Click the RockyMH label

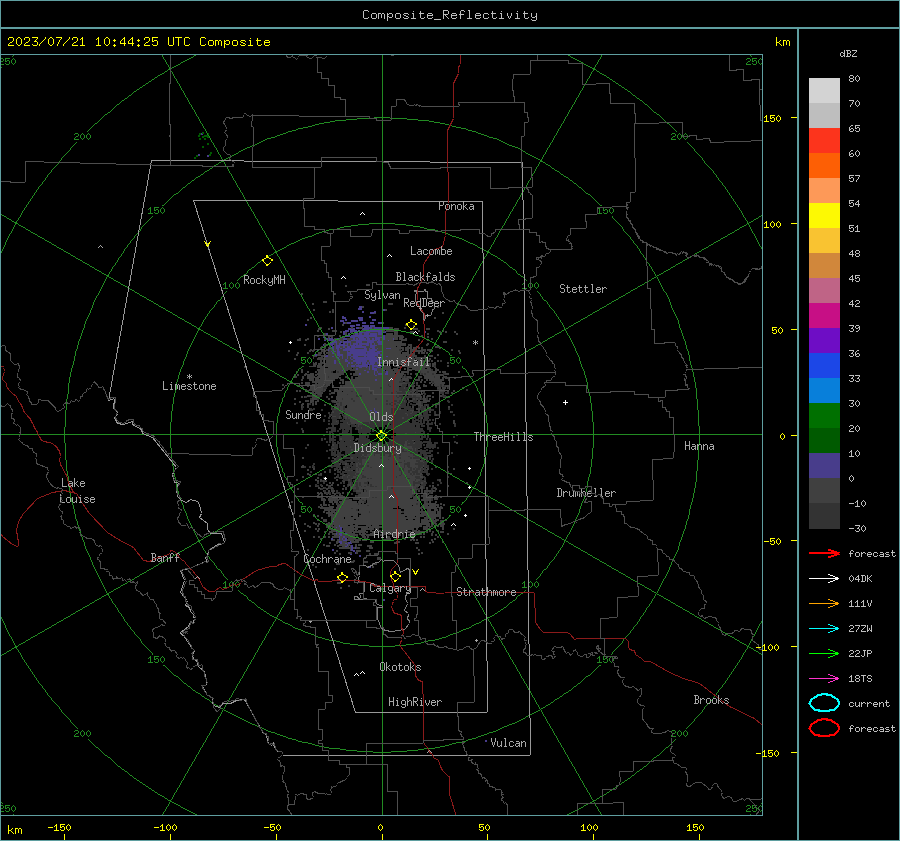(264, 280)
